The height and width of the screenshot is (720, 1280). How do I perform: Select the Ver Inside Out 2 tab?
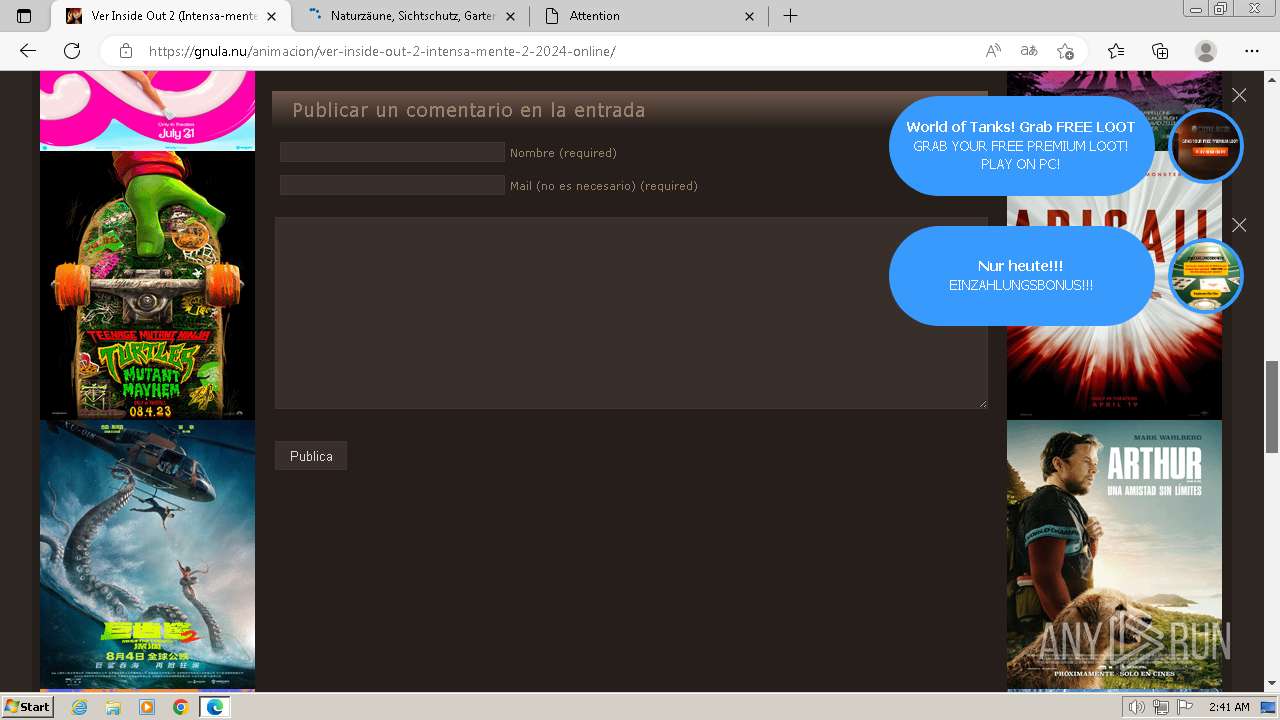click(x=173, y=16)
